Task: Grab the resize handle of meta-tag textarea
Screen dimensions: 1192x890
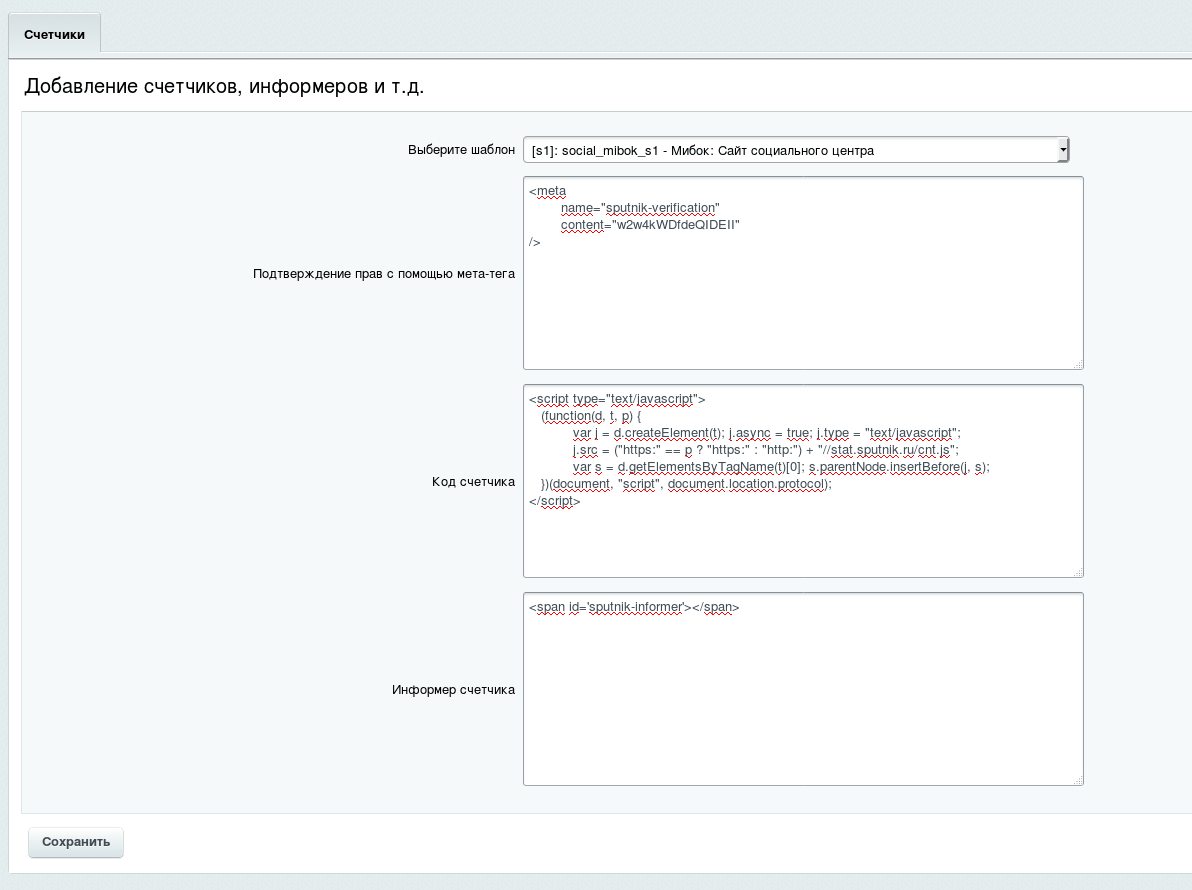Action: 1078,365
